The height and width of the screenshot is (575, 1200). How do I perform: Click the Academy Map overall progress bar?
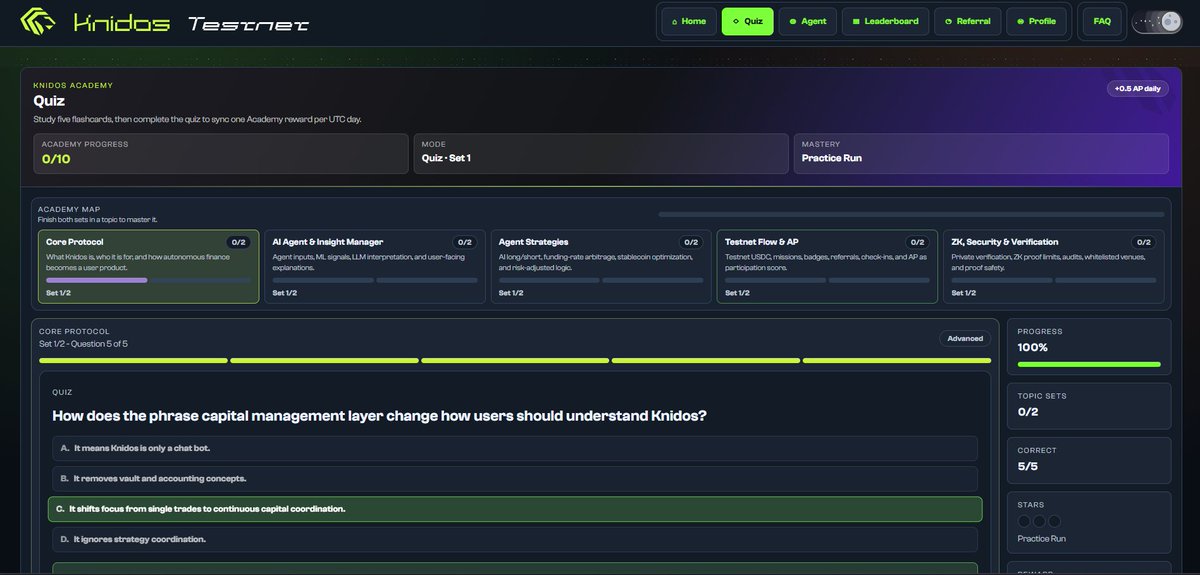pyautogui.click(x=911, y=214)
